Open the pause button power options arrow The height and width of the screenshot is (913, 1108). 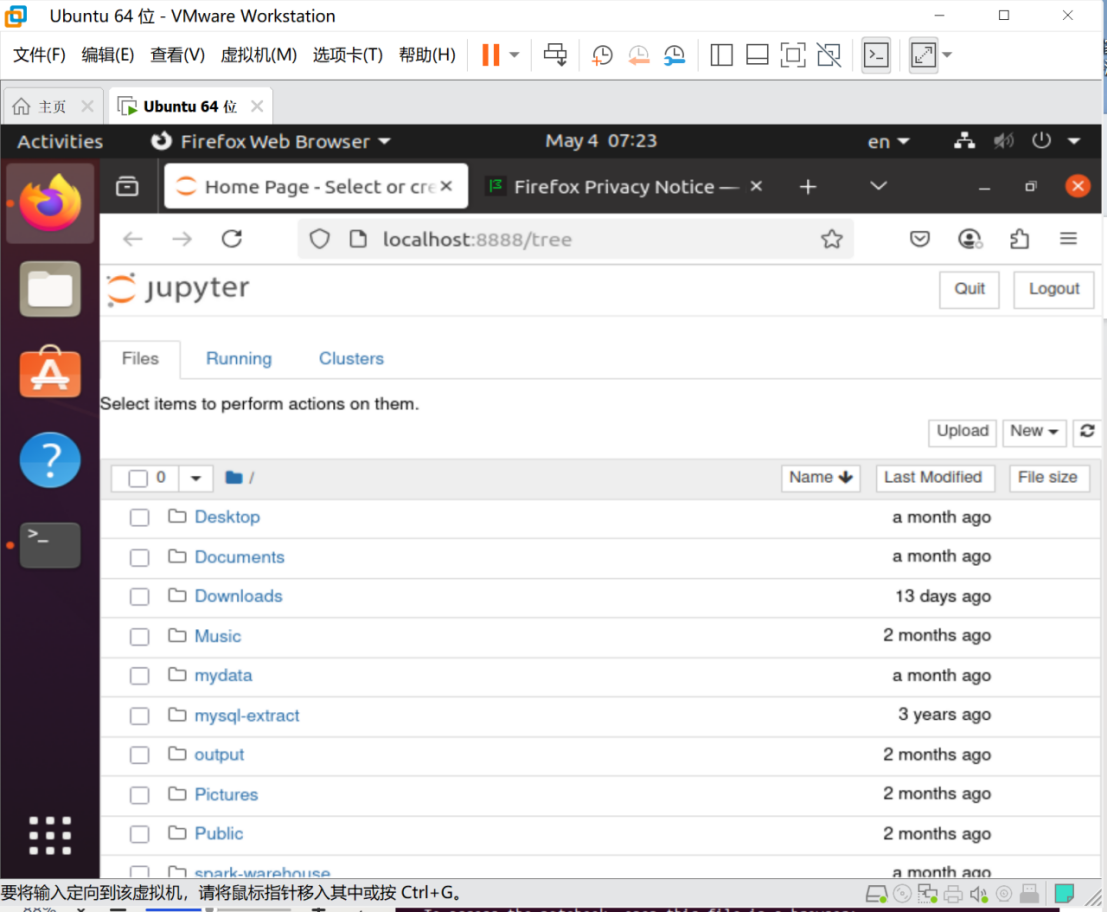click(514, 54)
